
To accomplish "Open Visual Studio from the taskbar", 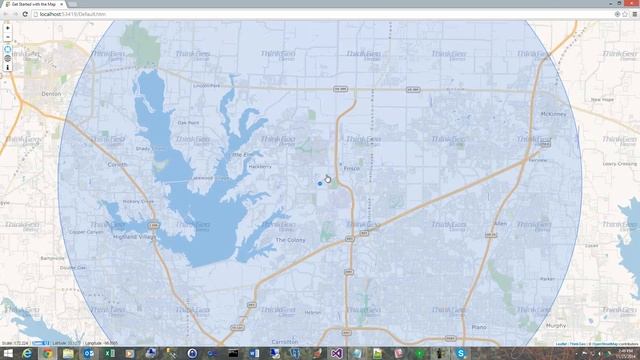I will click(337, 353).
